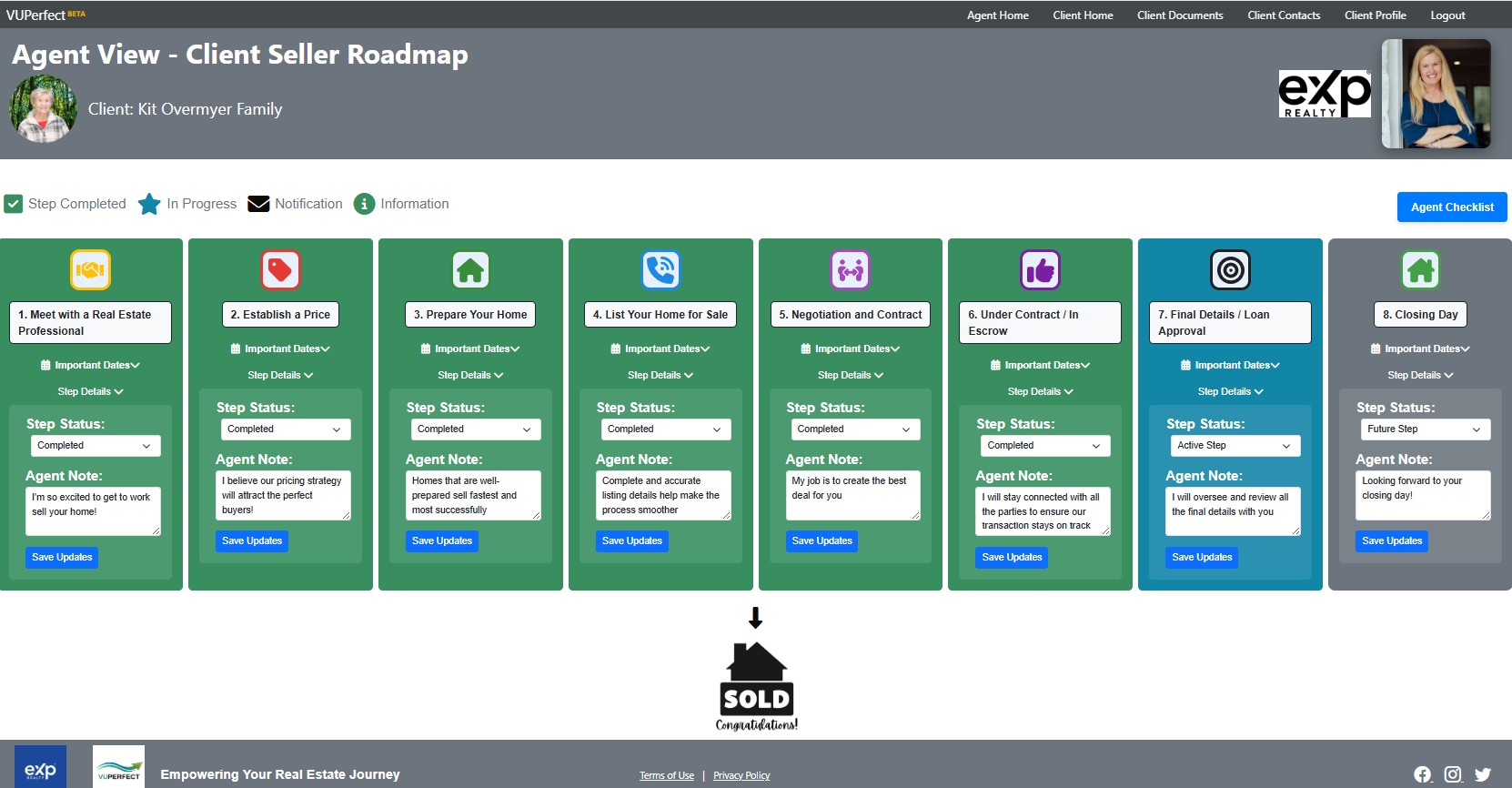The width and height of the screenshot is (1512, 788).
Task: Click the target icon for Final Details
Action: point(1230,269)
